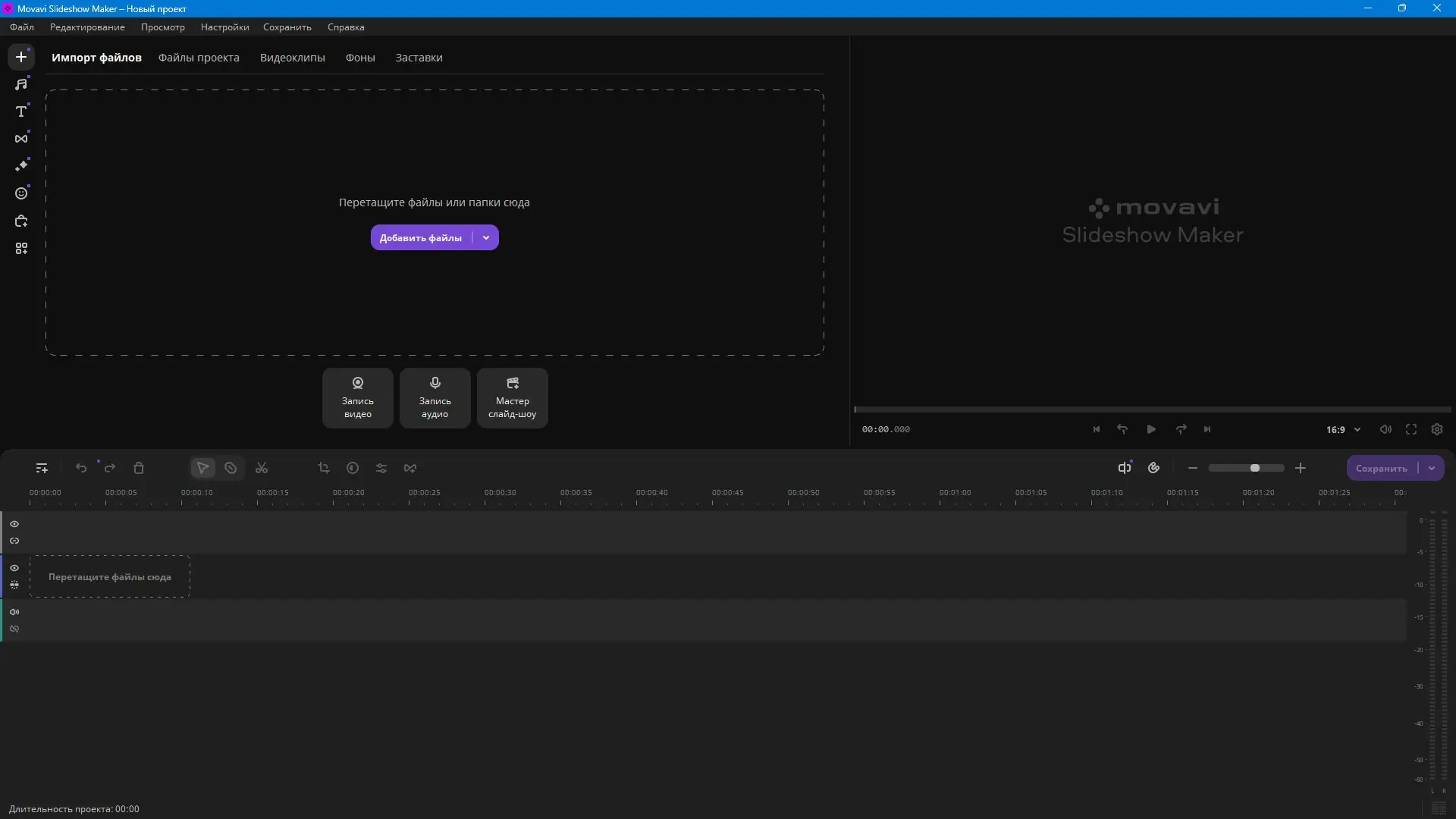Open the Color adjustments icon in toolbar
The width and height of the screenshot is (1456, 819).
pyautogui.click(x=353, y=468)
